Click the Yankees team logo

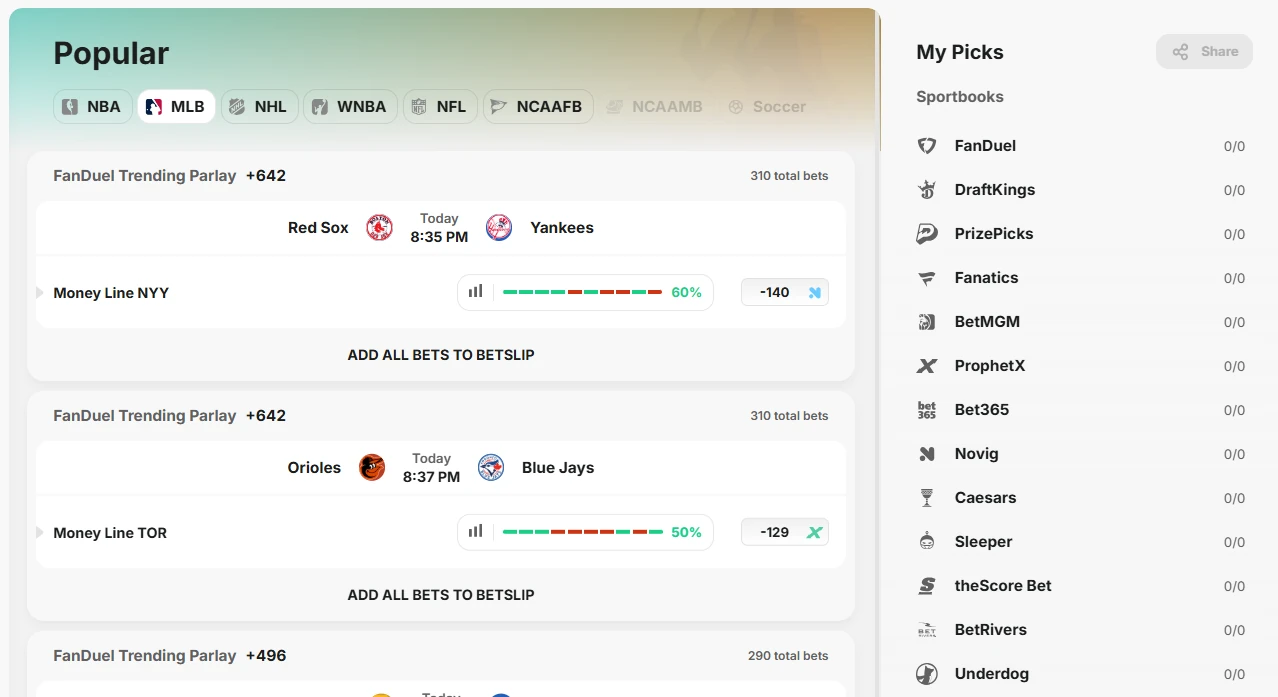coord(499,228)
